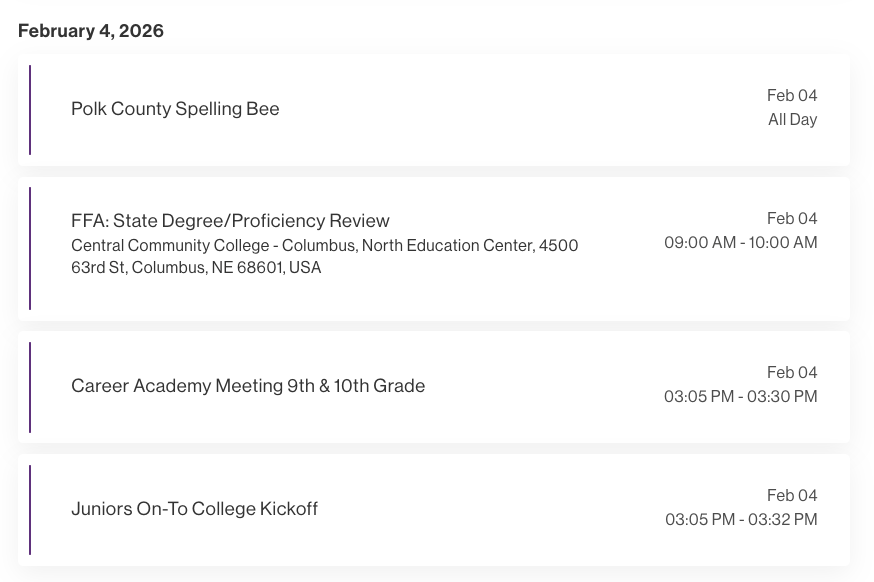Image resolution: width=874 pixels, height=582 pixels.
Task: Click the purple bar beside the FFA event
Action: pyautogui.click(x=30, y=248)
